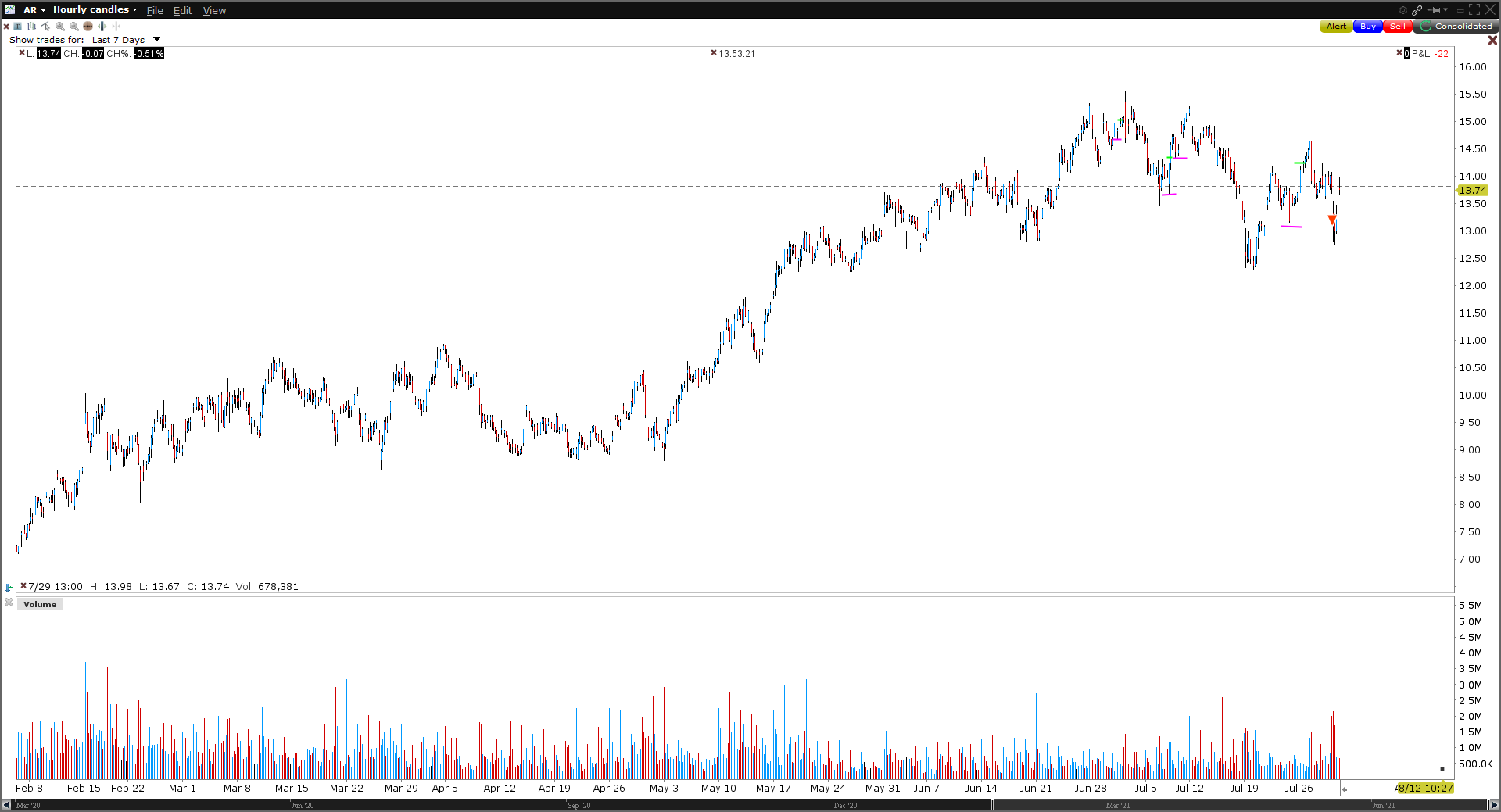This screenshot has height=812, width=1501.
Task: Expand the Last 7 Days trades dropdown
Action: 156,40
